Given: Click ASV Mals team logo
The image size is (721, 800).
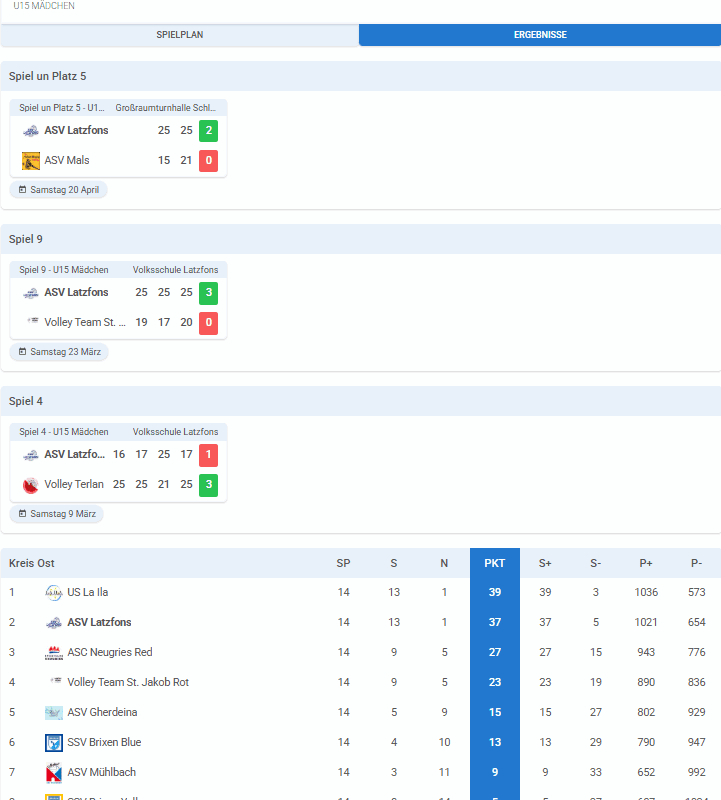Looking at the screenshot, I should [31, 161].
